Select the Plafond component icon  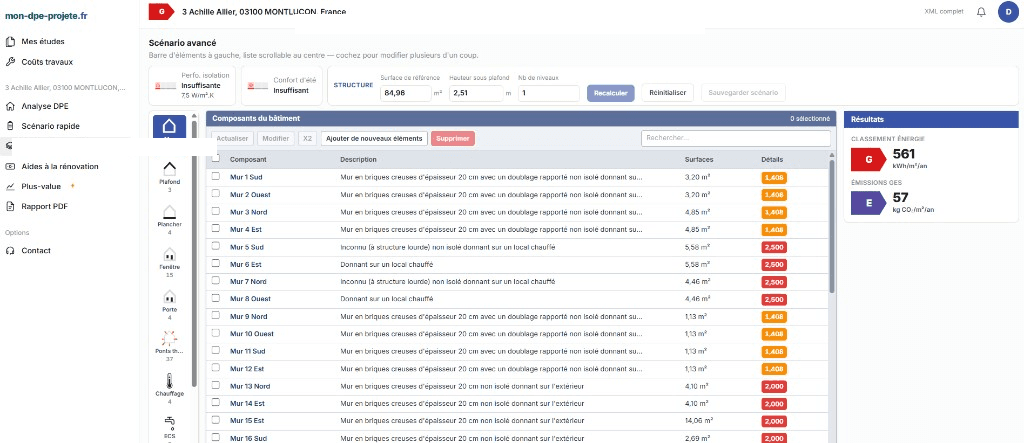point(169,170)
